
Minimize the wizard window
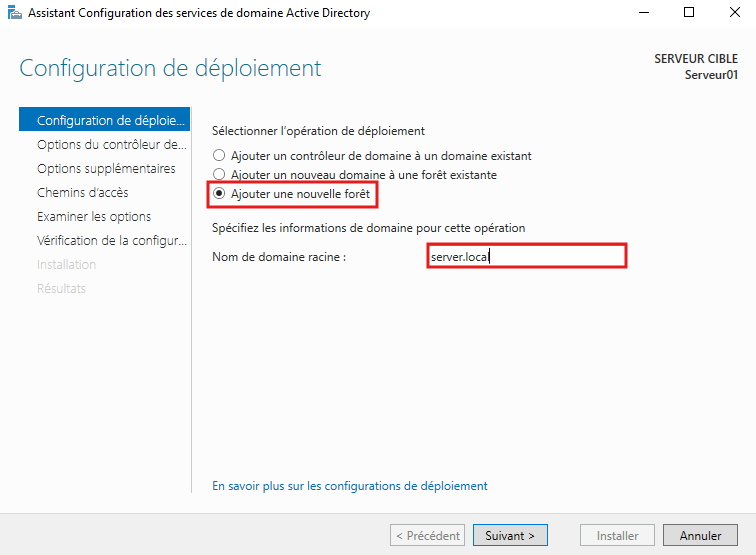pyautogui.click(x=642, y=13)
